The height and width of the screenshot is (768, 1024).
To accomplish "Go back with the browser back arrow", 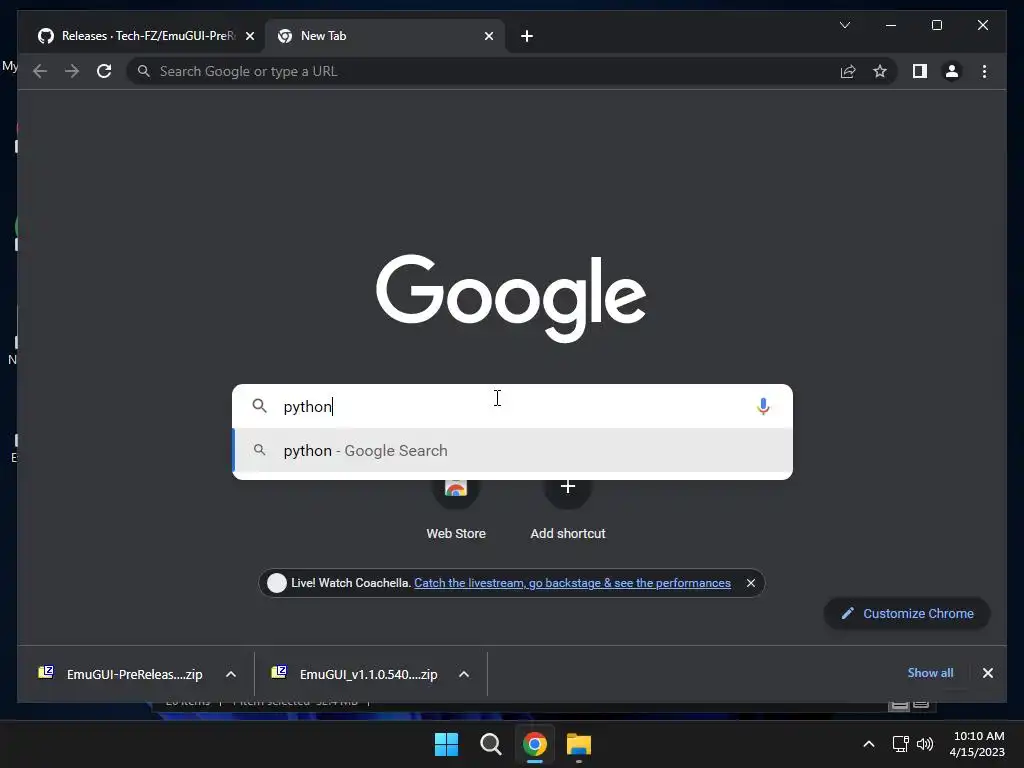I will click(x=40, y=71).
